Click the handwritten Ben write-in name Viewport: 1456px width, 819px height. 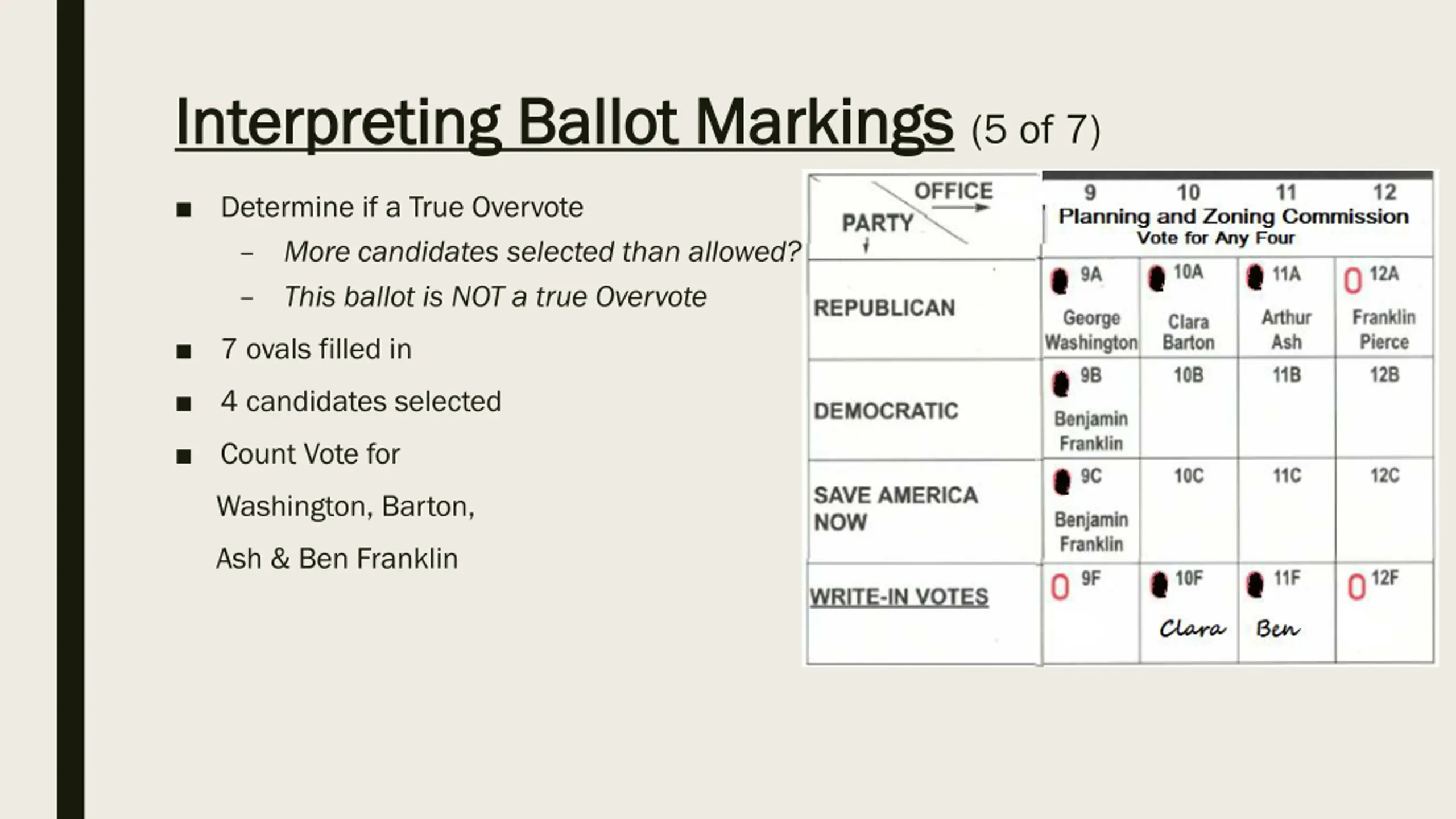click(1278, 629)
